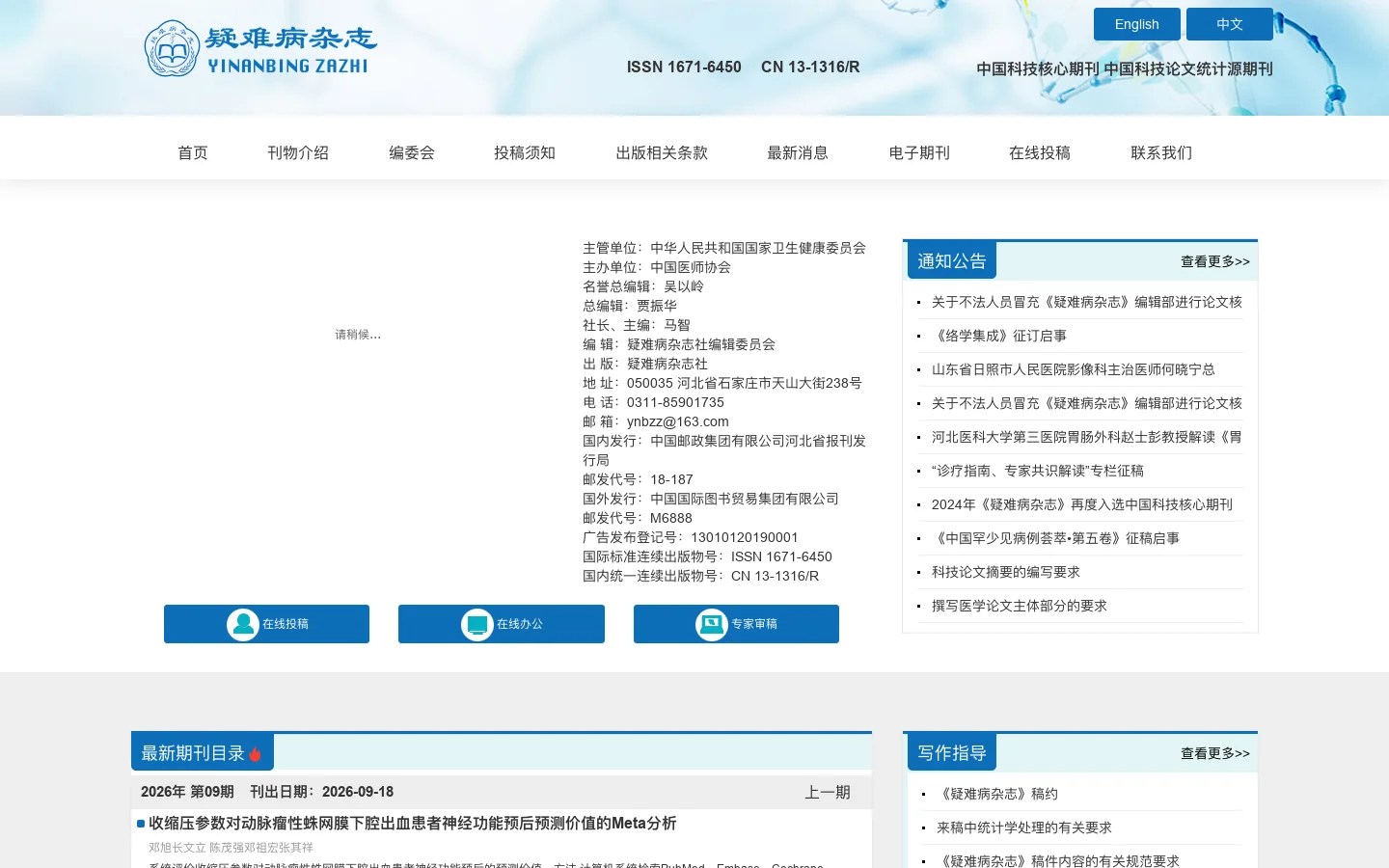The width and height of the screenshot is (1389, 868).
Task: Click the journal logo emblem
Action: pos(172,48)
